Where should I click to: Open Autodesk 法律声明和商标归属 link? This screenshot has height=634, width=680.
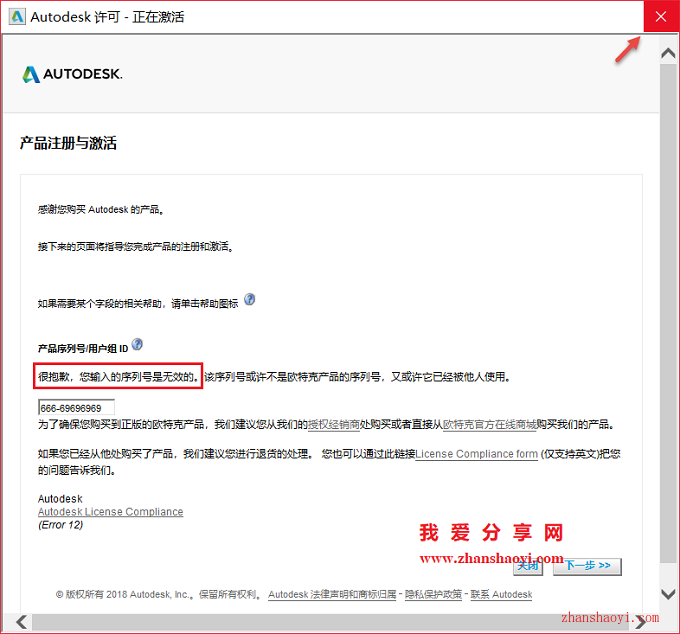pos(332,595)
